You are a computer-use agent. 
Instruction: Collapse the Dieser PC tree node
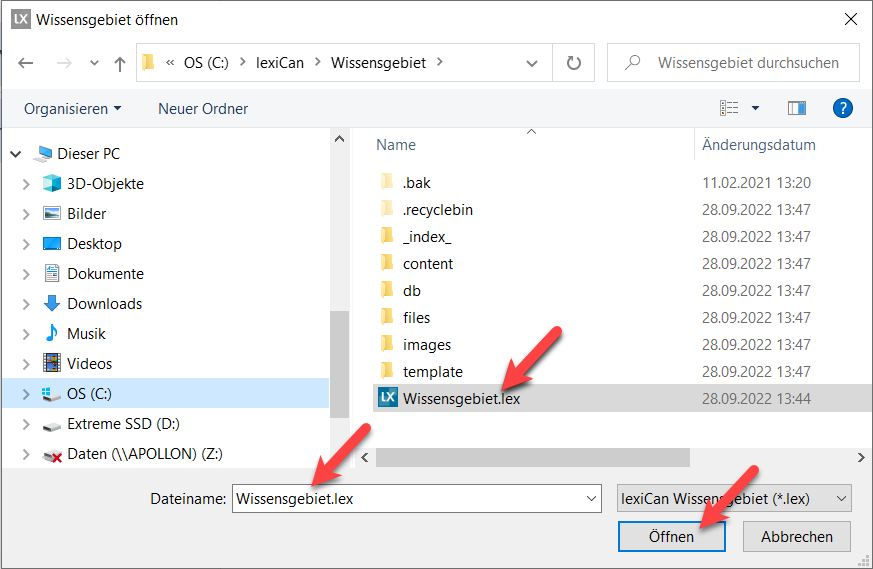[x=15, y=154]
